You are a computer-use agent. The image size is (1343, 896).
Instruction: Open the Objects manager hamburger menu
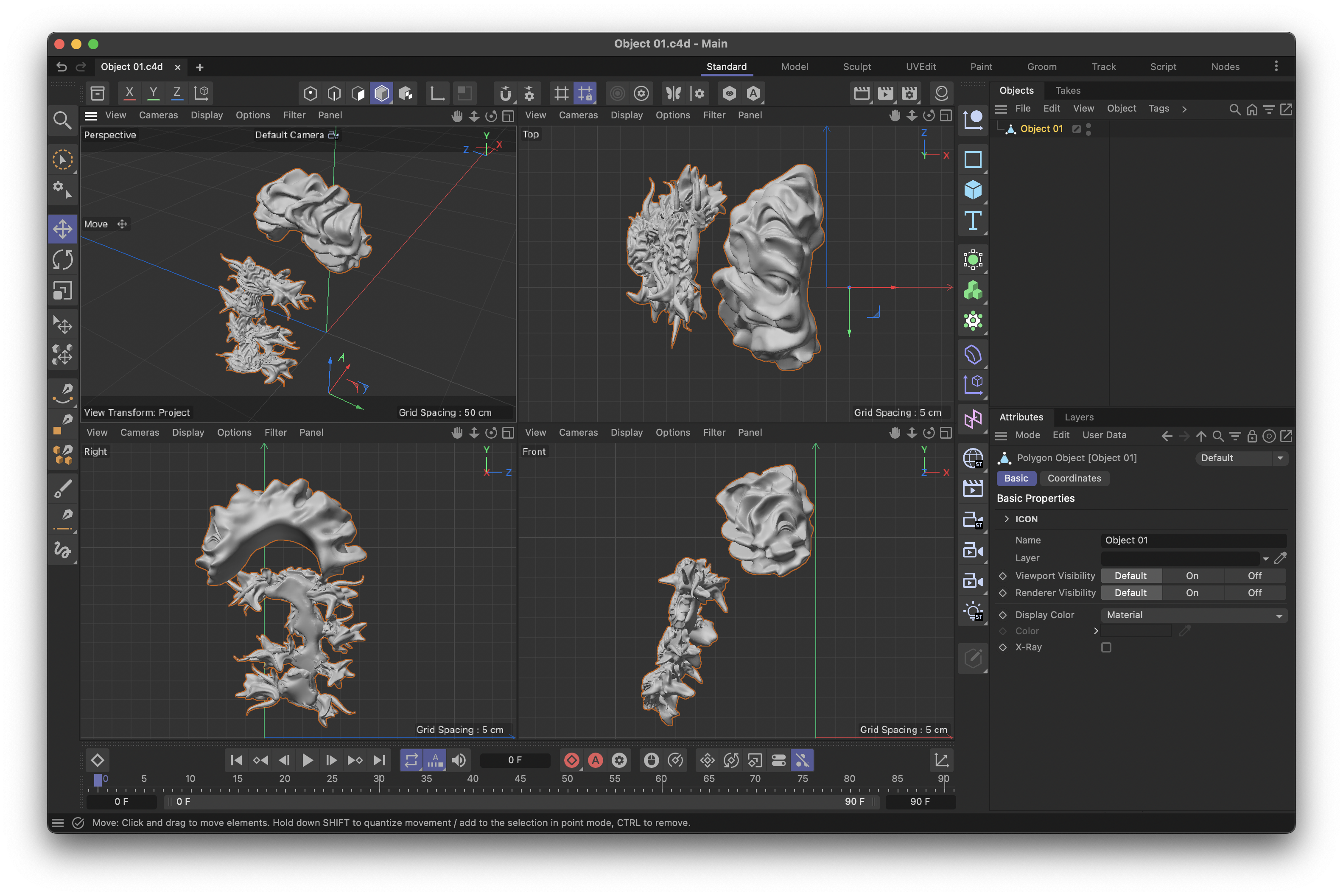pos(1001,109)
